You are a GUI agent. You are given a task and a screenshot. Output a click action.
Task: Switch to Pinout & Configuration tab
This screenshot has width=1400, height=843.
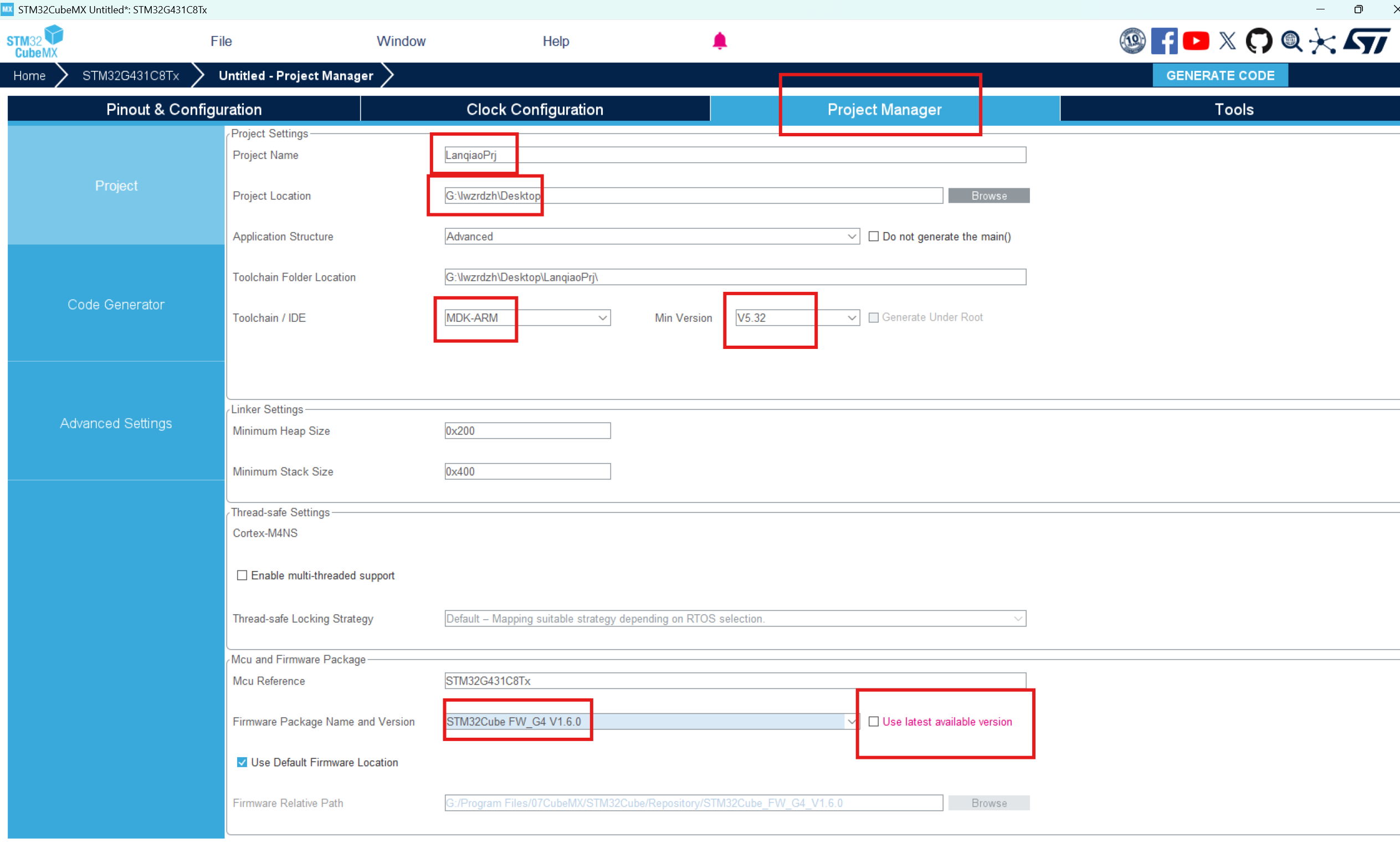183,109
